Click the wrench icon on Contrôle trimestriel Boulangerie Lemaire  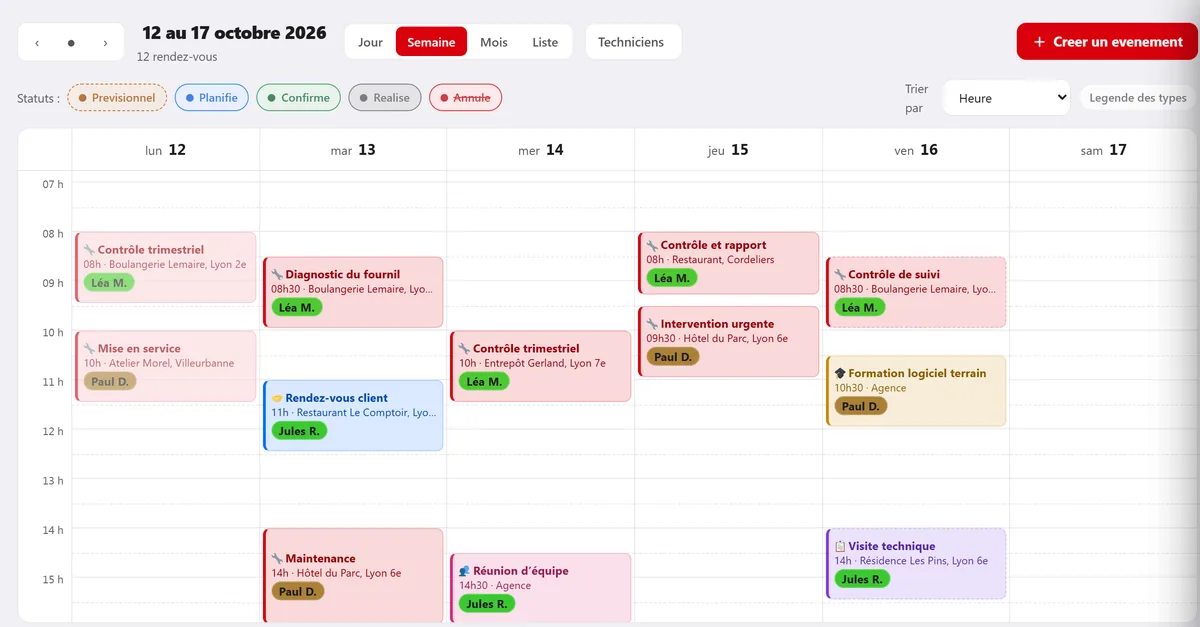(x=89, y=250)
